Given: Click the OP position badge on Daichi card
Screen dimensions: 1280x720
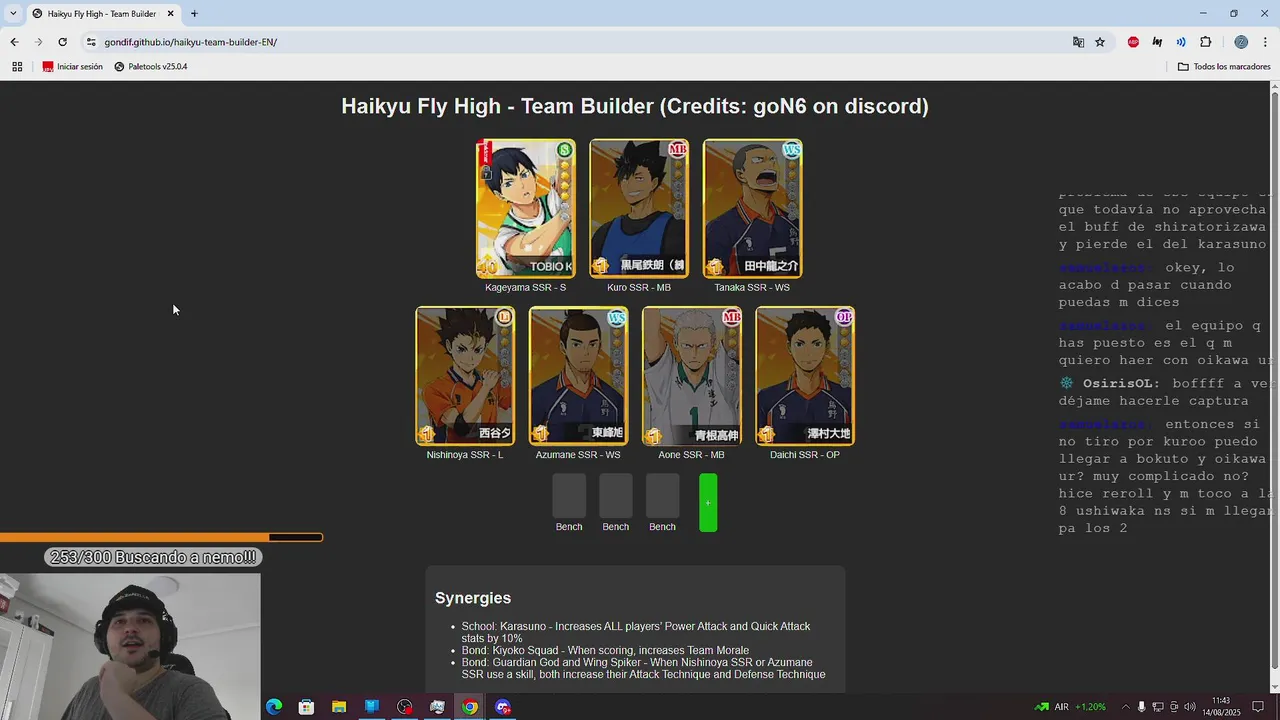Looking at the screenshot, I should (844, 317).
